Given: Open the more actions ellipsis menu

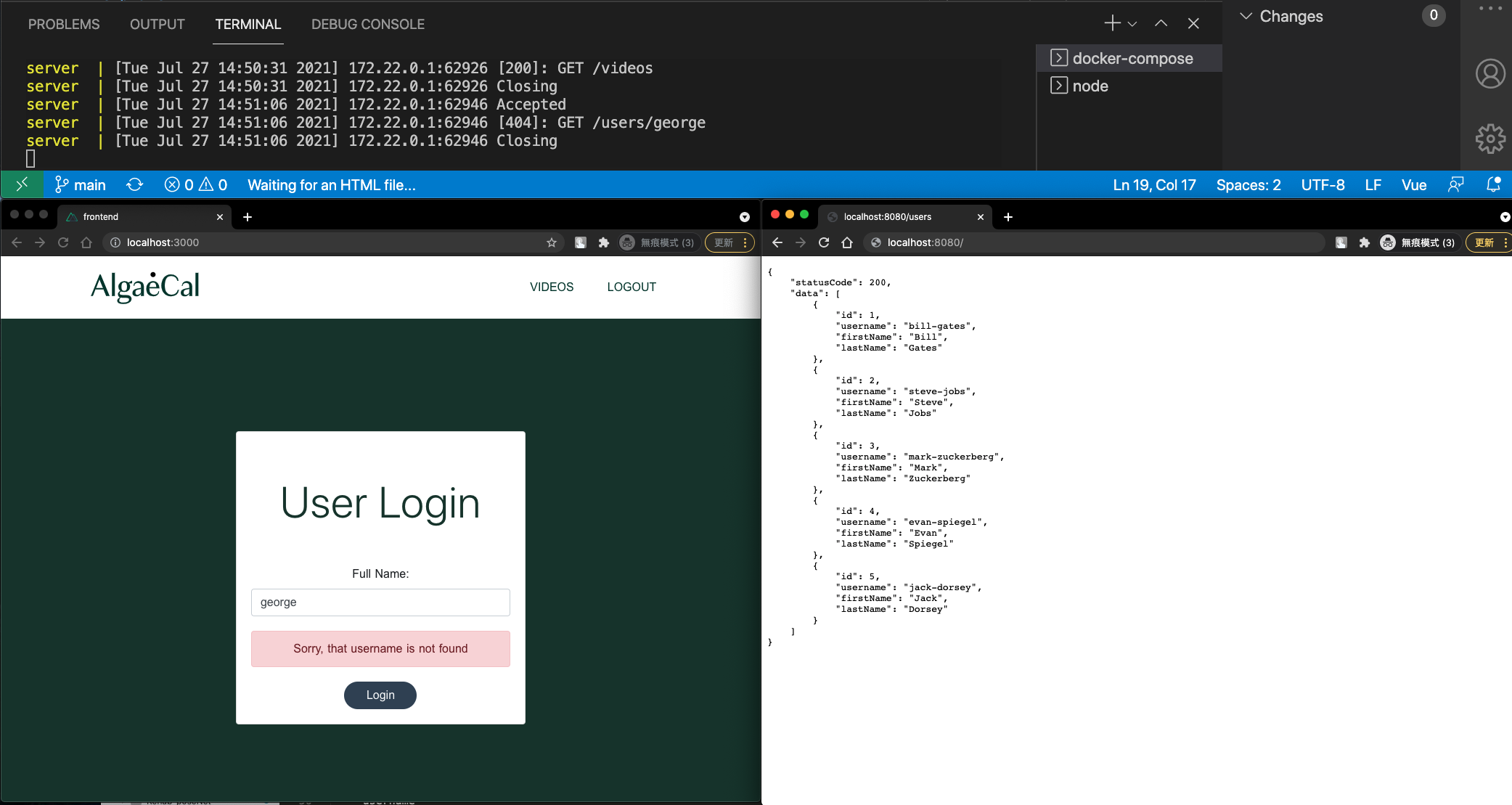Looking at the screenshot, I should coord(1490,9).
